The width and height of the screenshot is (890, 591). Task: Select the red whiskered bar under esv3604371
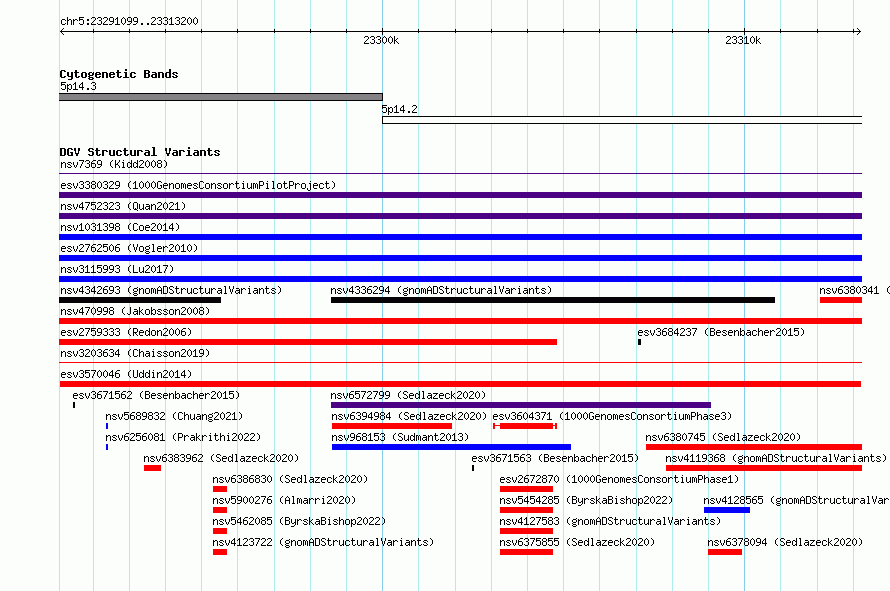(525, 426)
